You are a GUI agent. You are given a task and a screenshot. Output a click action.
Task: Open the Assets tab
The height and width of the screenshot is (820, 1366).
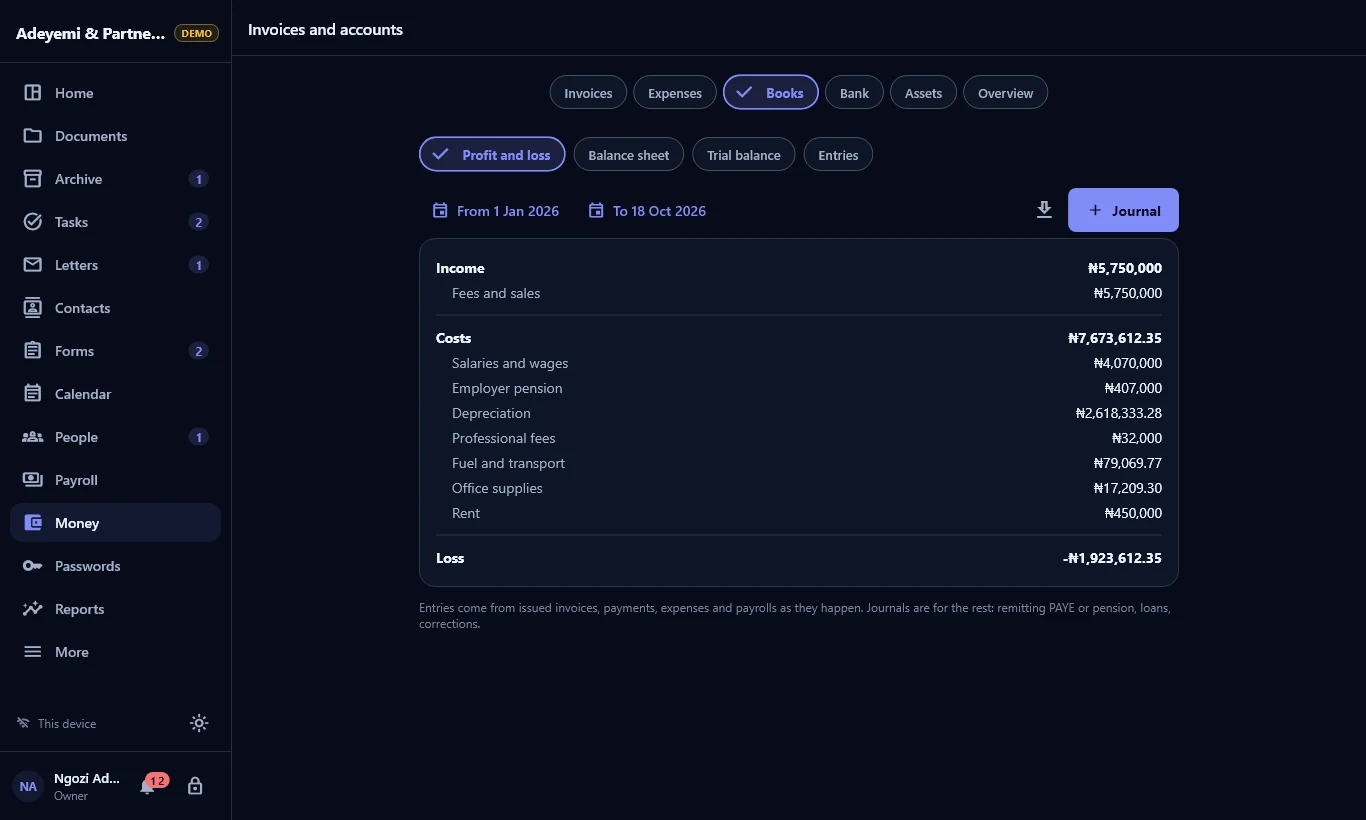point(923,93)
